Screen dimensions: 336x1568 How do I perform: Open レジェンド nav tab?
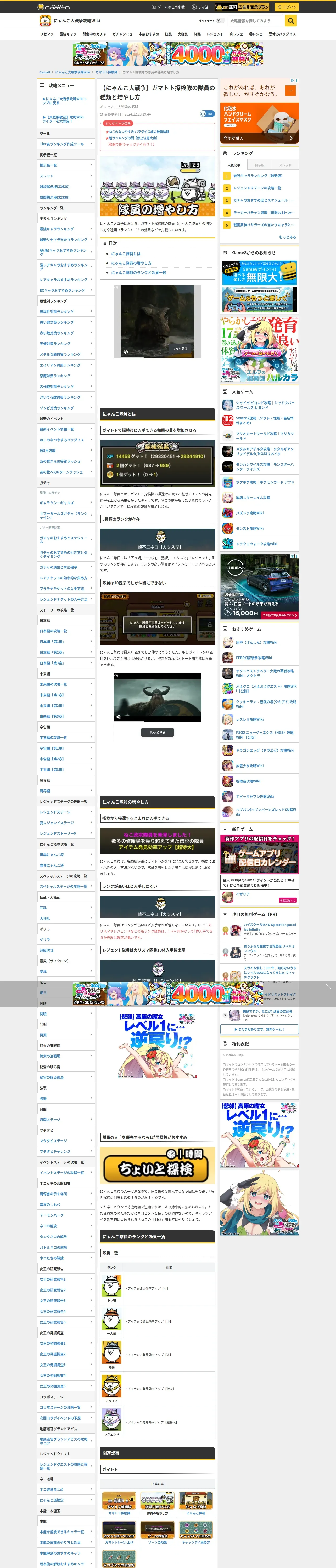point(215,34)
